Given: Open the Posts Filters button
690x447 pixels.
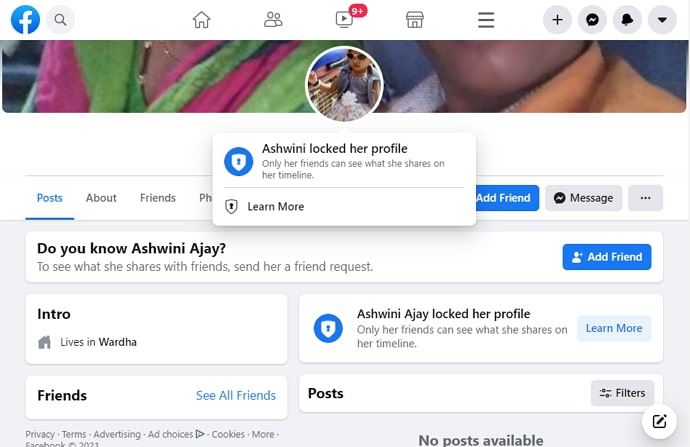Looking at the screenshot, I should tap(622, 393).
